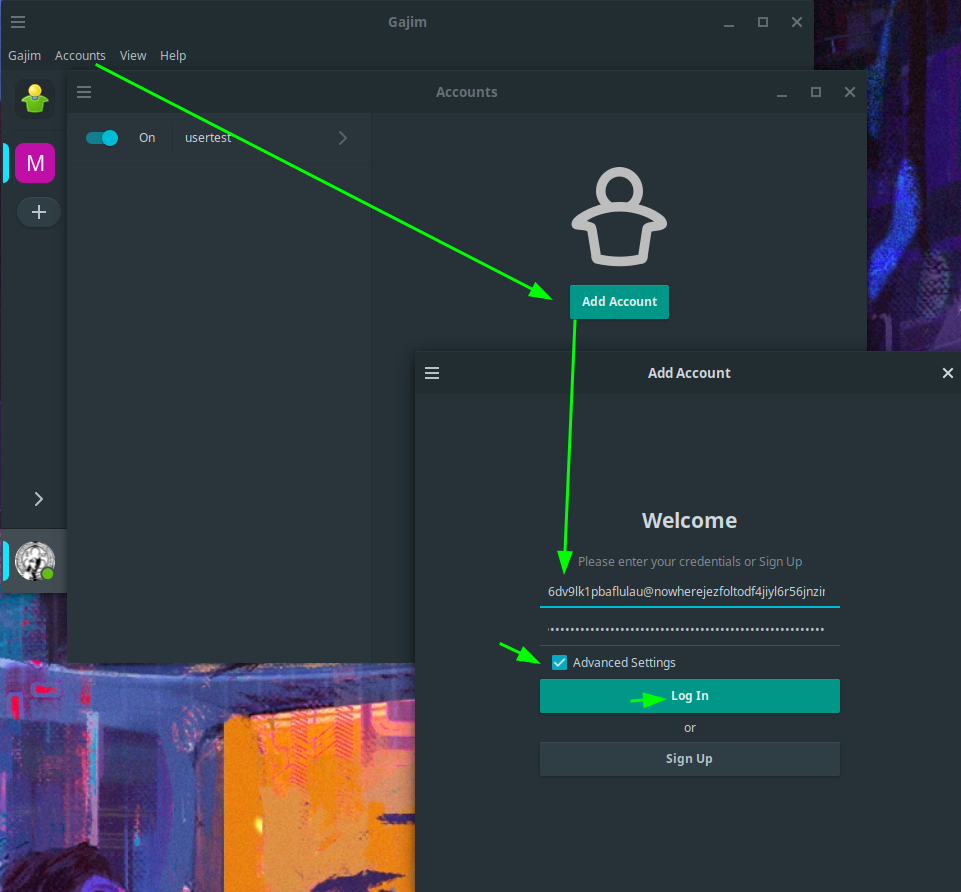Click 'Please enter your credentials or Sign Up' text

pyautogui.click(x=689, y=562)
